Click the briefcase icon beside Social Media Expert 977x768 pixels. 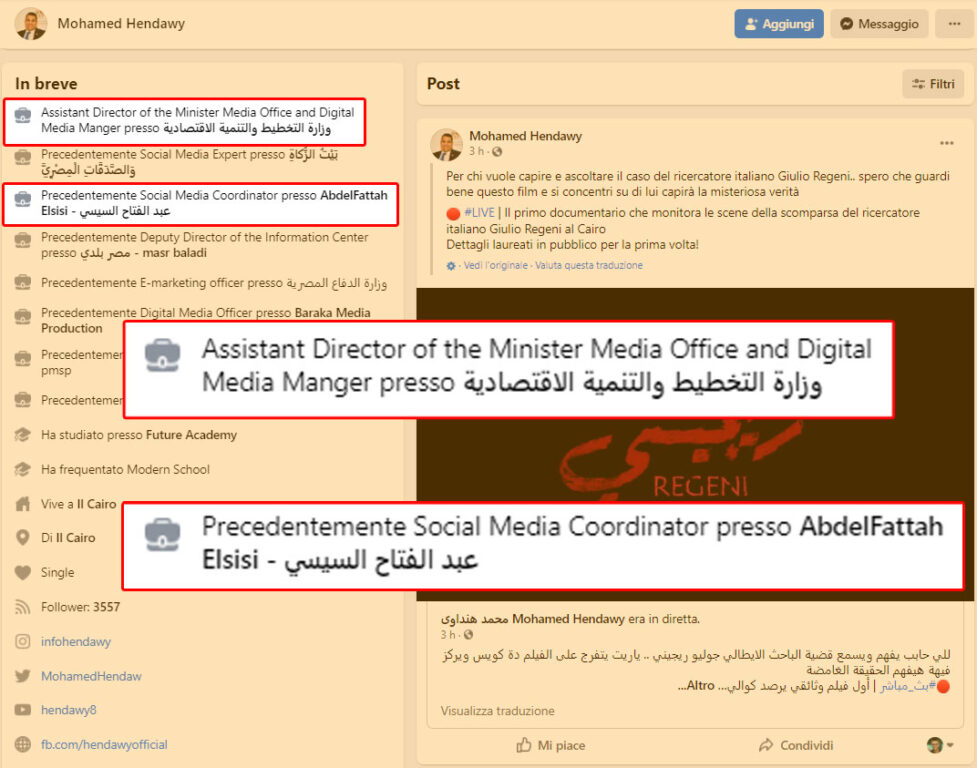[22, 156]
